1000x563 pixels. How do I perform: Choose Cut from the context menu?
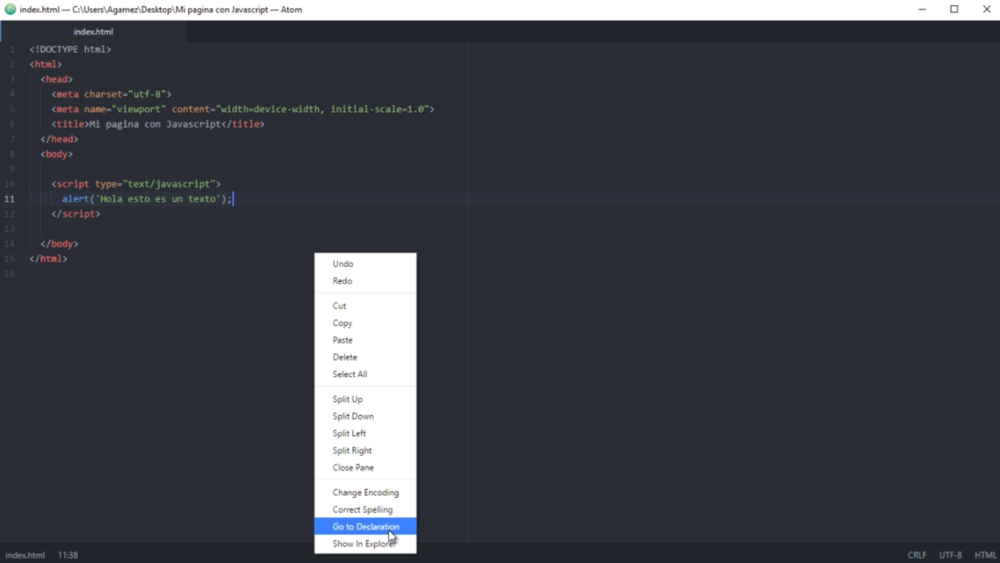coord(365,306)
